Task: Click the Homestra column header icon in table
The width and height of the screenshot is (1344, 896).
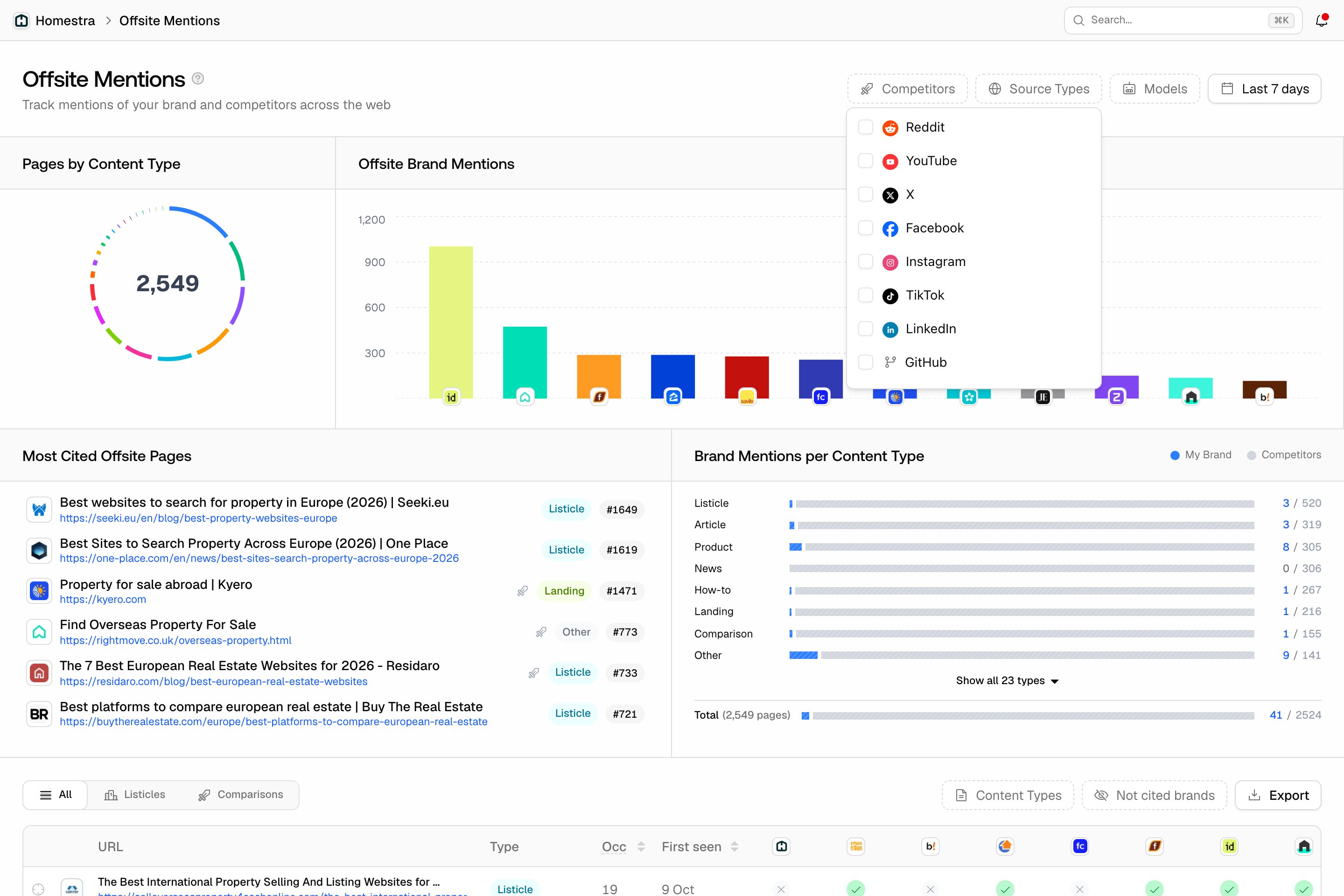Action: coord(782,846)
